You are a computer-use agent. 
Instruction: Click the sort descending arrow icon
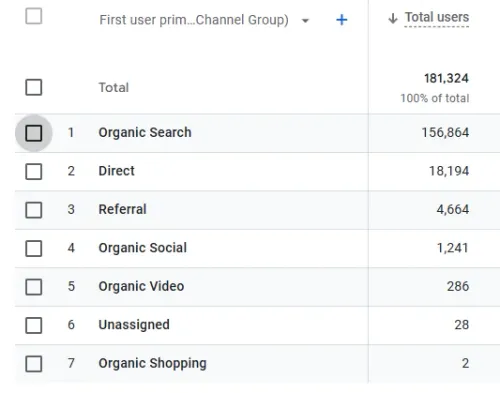pos(393,18)
